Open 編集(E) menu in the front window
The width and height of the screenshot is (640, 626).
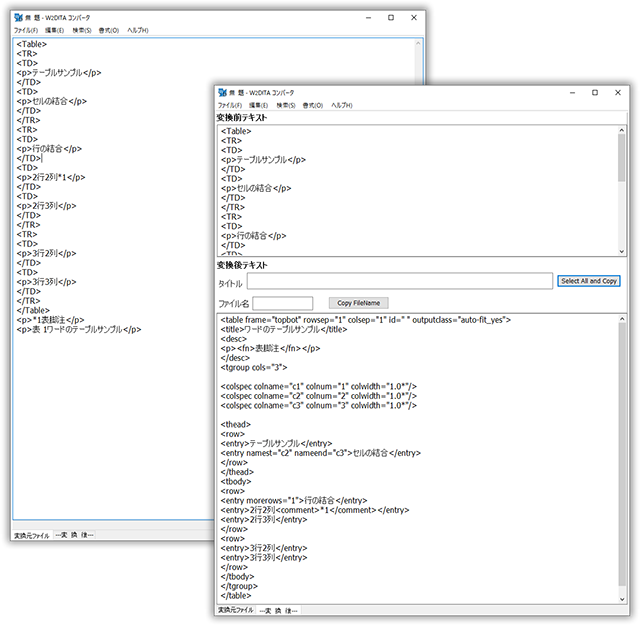[x=258, y=105]
